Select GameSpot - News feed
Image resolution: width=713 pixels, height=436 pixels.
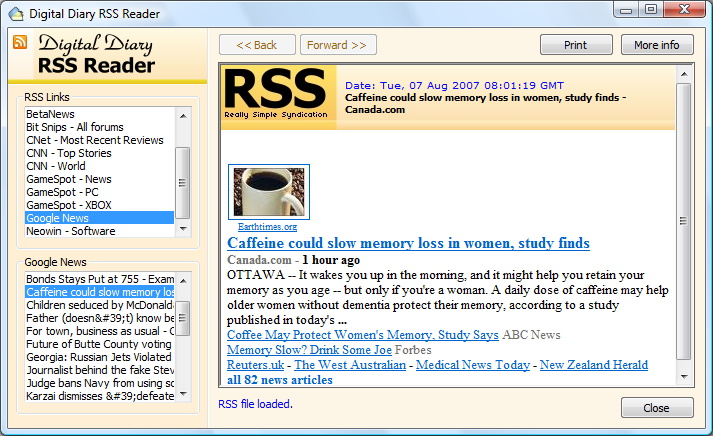click(x=100, y=179)
